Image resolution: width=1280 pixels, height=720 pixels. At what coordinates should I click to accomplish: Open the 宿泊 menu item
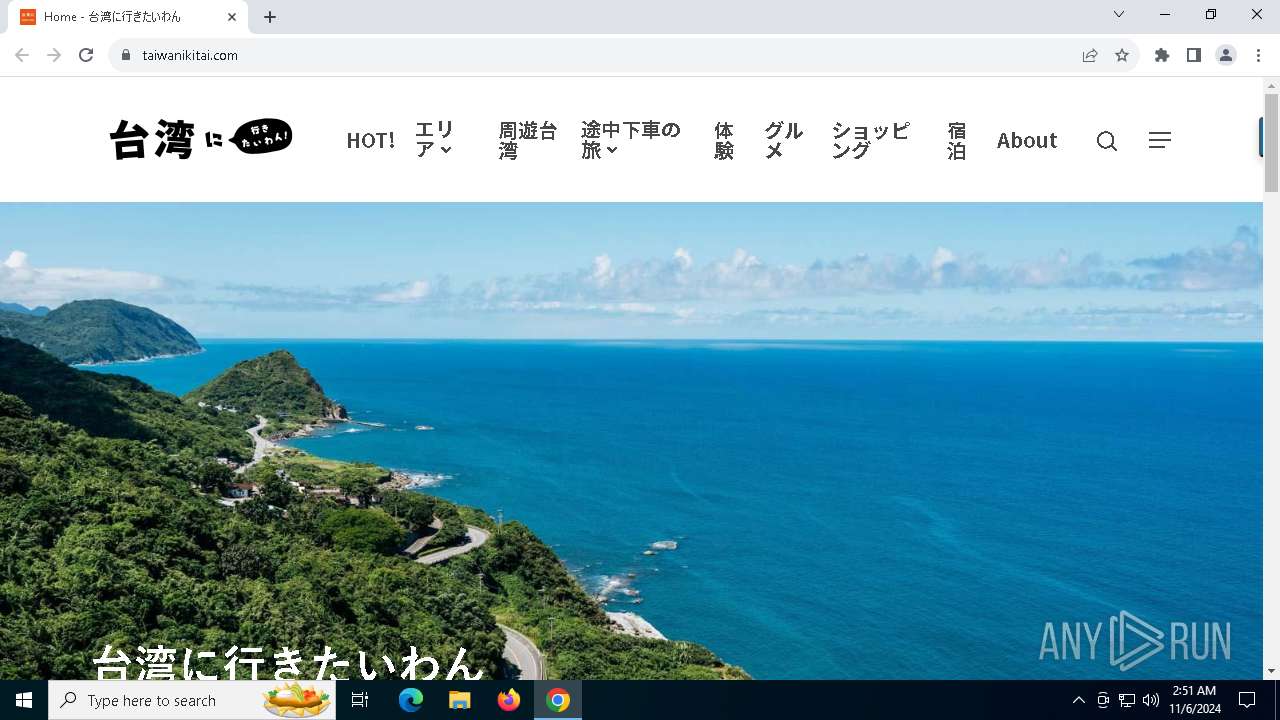[x=957, y=140]
